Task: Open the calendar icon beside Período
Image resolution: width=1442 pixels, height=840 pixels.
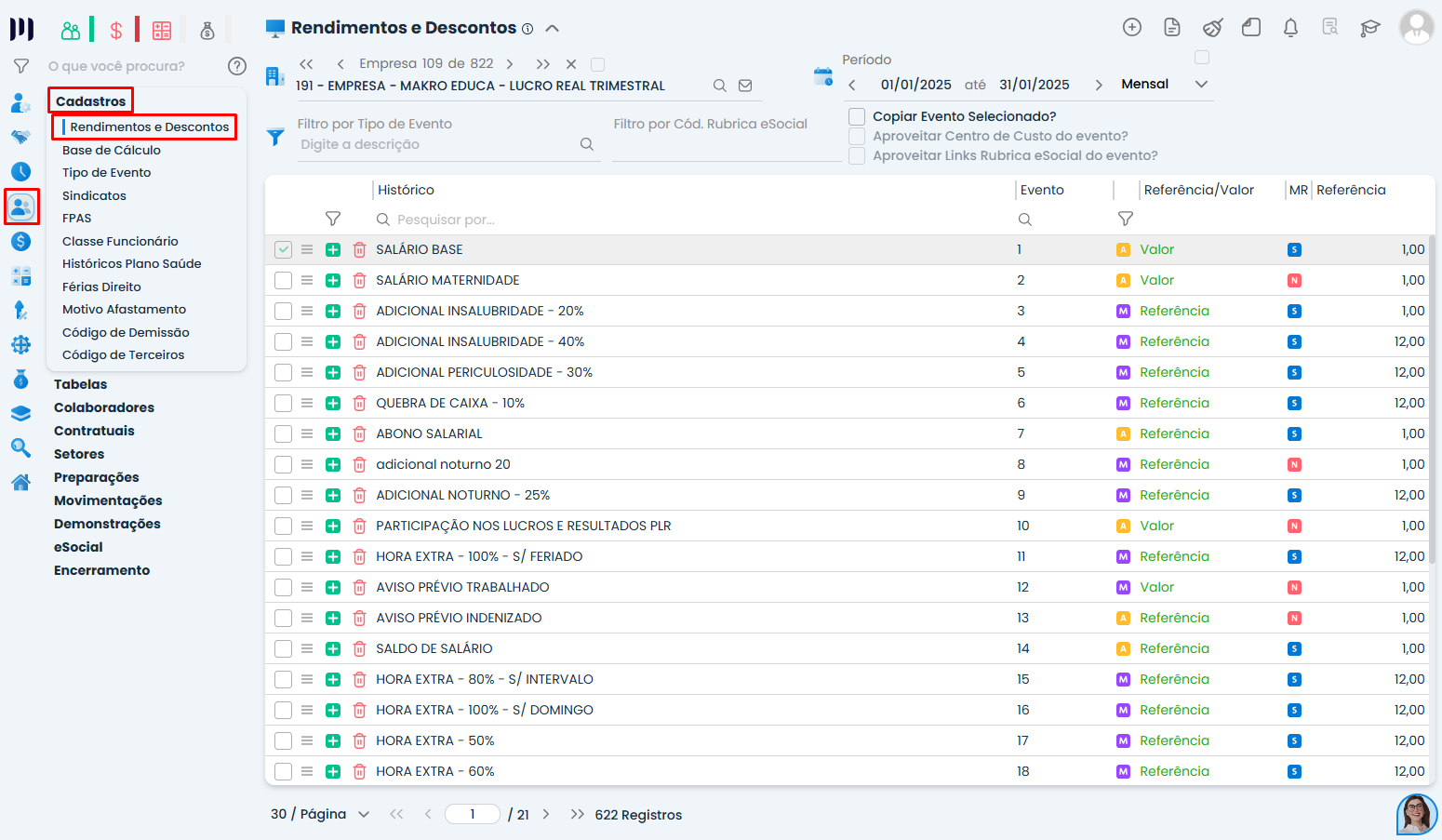Action: coord(822,76)
